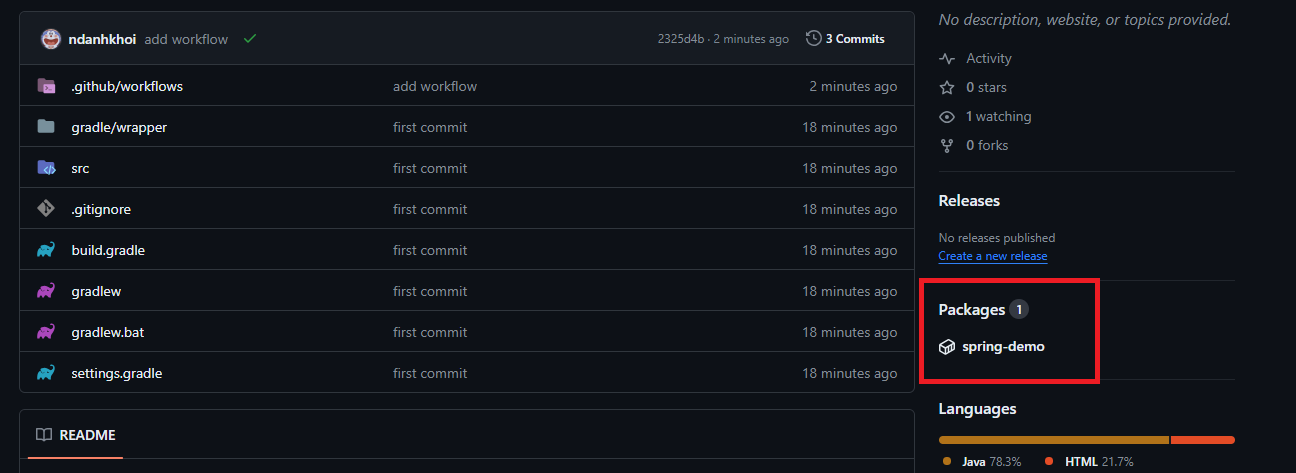This screenshot has height=473, width=1296.
Task: Click the 0 stars link
Action: [x=986, y=88]
